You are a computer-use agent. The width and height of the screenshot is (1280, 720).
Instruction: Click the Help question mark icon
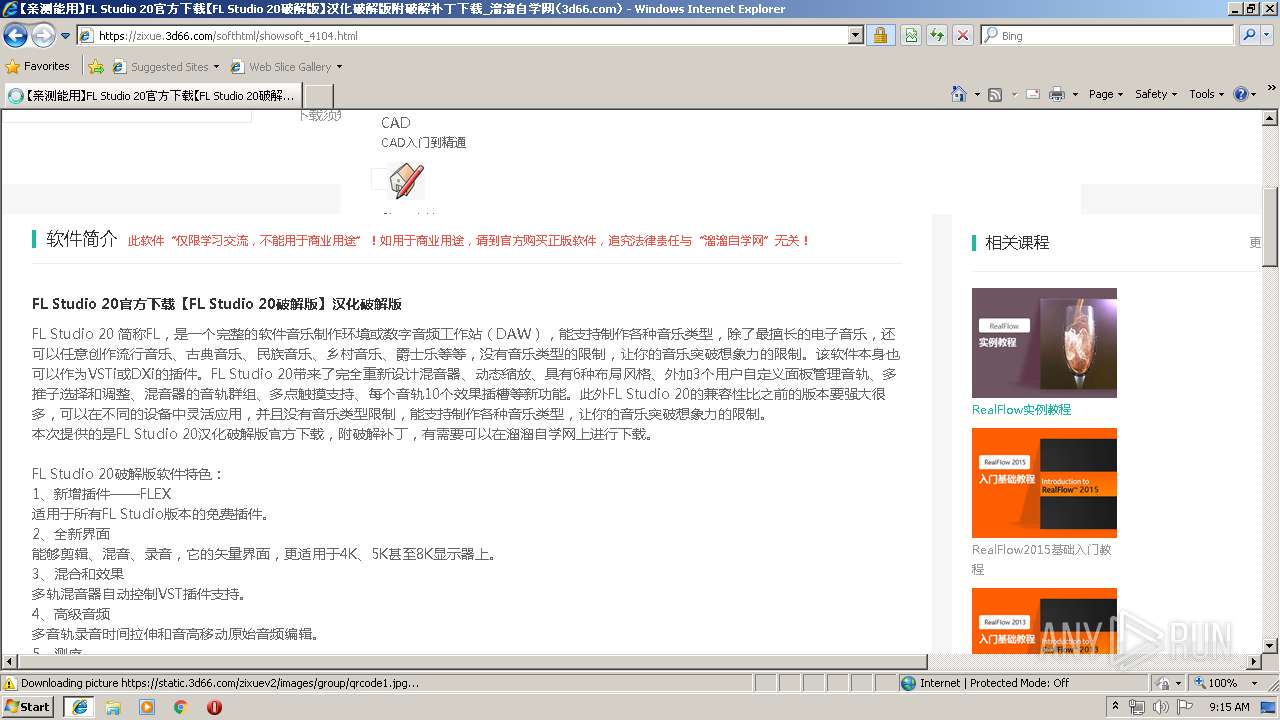tap(1241, 94)
